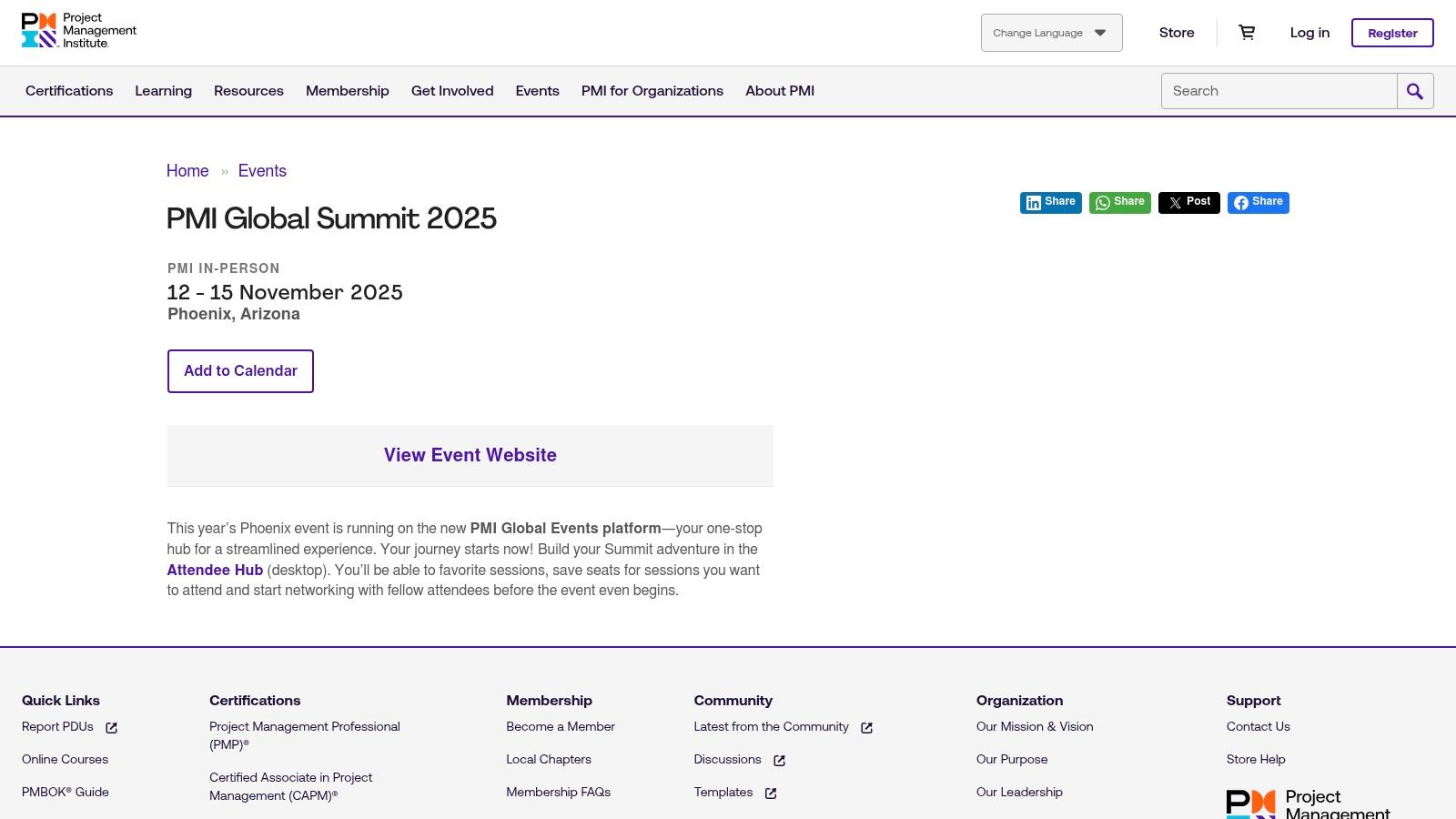
Task: Open the Attendee Hub link
Action: (215, 570)
